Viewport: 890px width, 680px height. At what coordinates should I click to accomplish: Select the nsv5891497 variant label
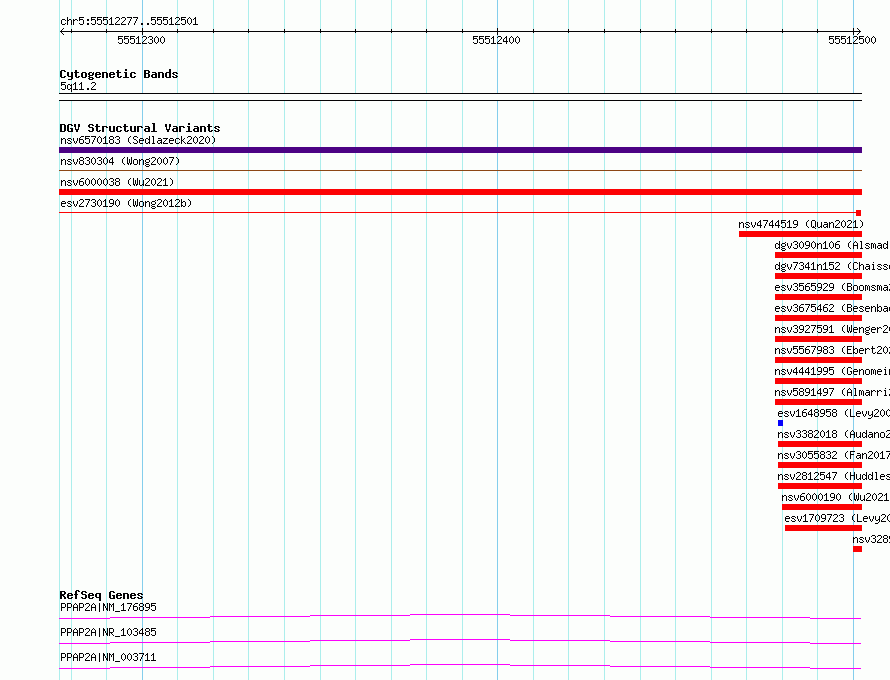click(x=832, y=392)
